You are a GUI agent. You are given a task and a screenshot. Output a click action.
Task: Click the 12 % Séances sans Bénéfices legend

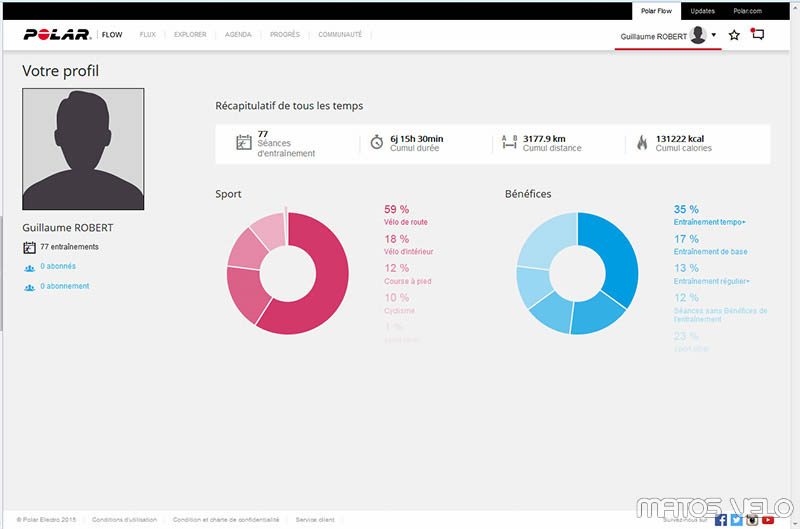[x=720, y=308]
